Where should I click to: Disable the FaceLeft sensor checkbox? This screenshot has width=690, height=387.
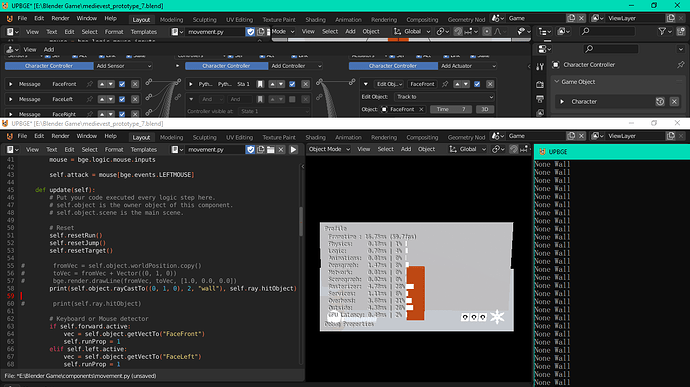pos(122,100)
